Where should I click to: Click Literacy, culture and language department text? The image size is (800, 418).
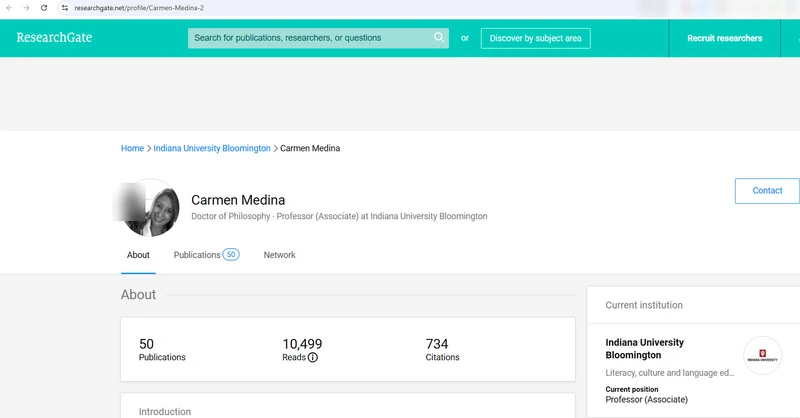[x=669, y=373]
